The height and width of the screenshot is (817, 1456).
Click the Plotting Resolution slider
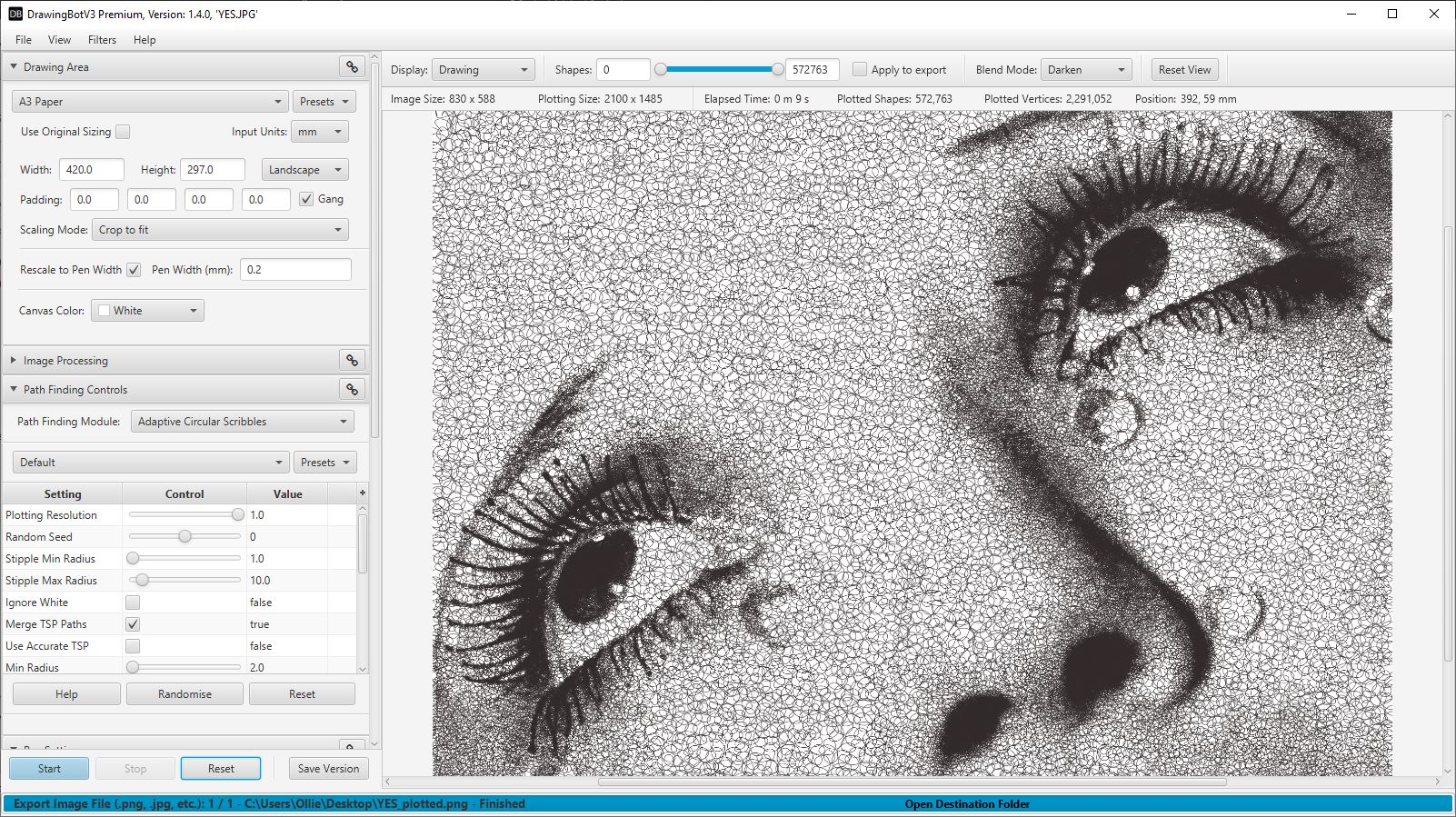(185, 514)
